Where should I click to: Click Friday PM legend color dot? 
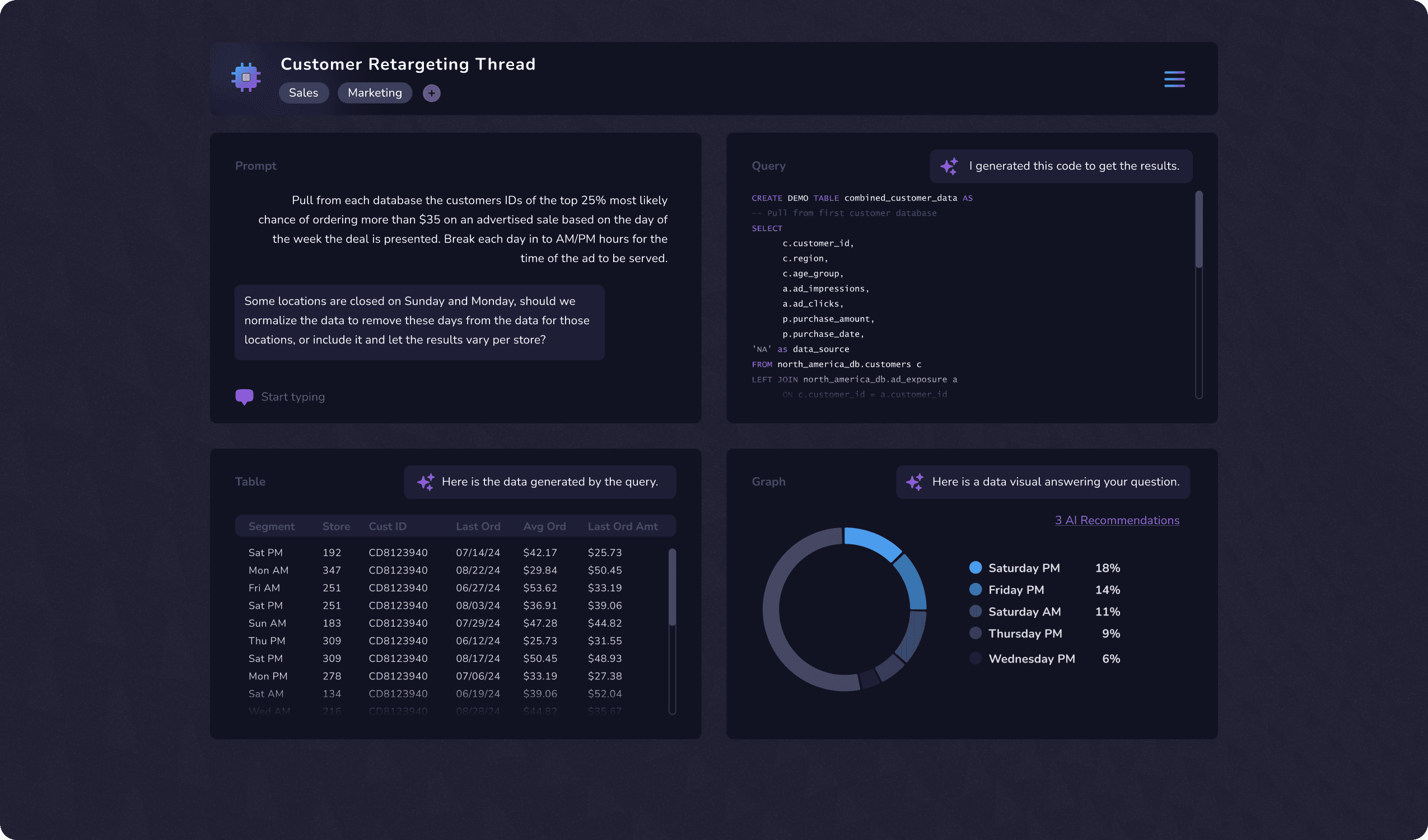(975, 590)
